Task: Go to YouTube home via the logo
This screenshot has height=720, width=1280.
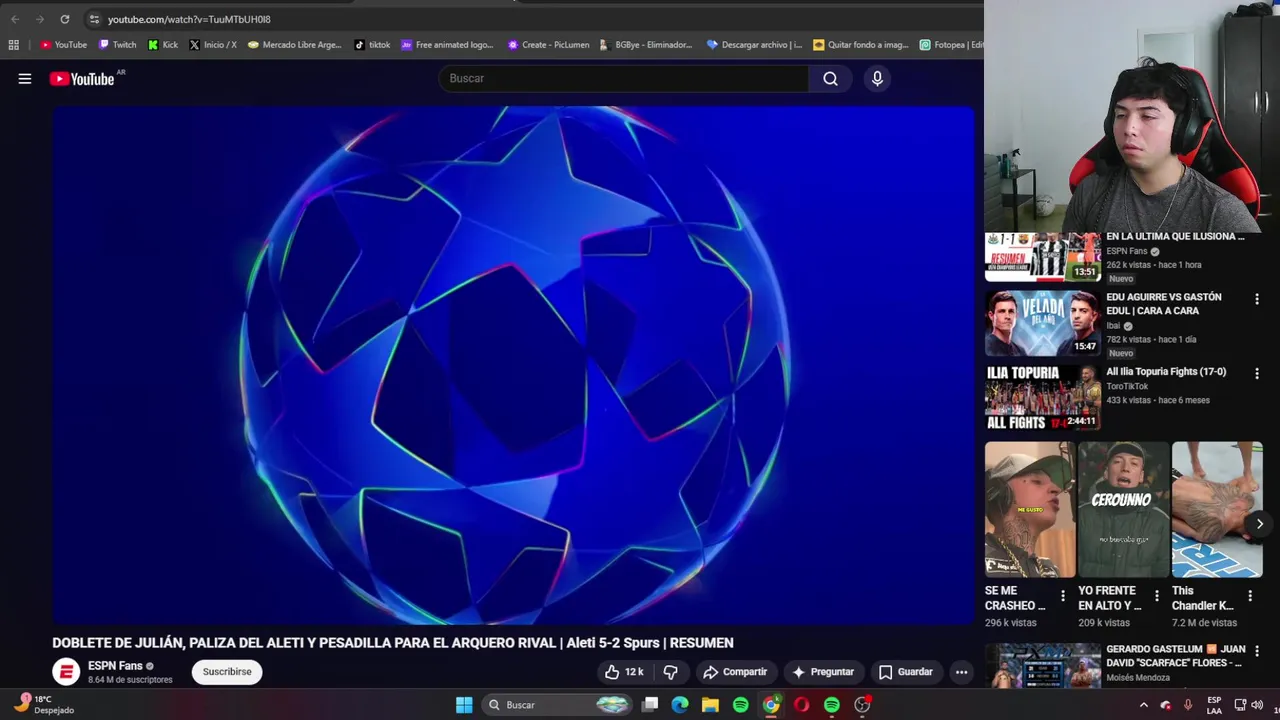Action: coord(82,79)
